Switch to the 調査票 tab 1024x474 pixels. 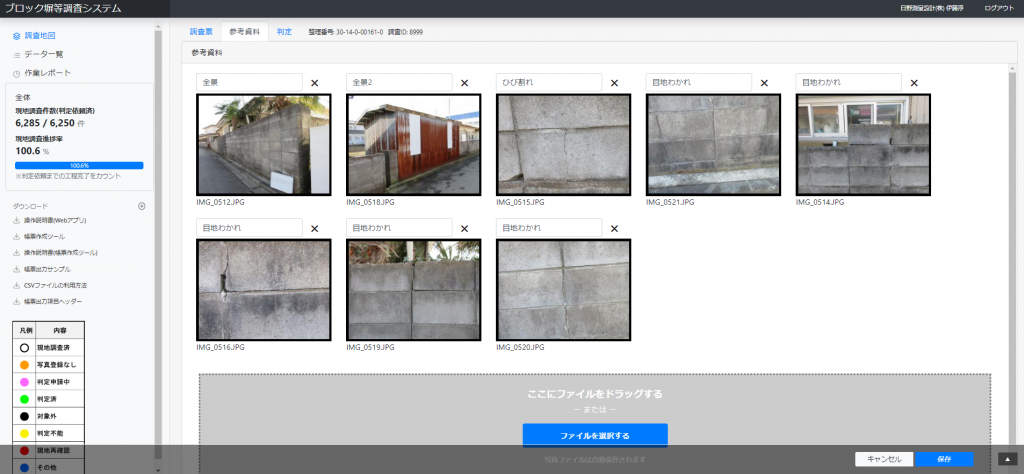point(201,32)
